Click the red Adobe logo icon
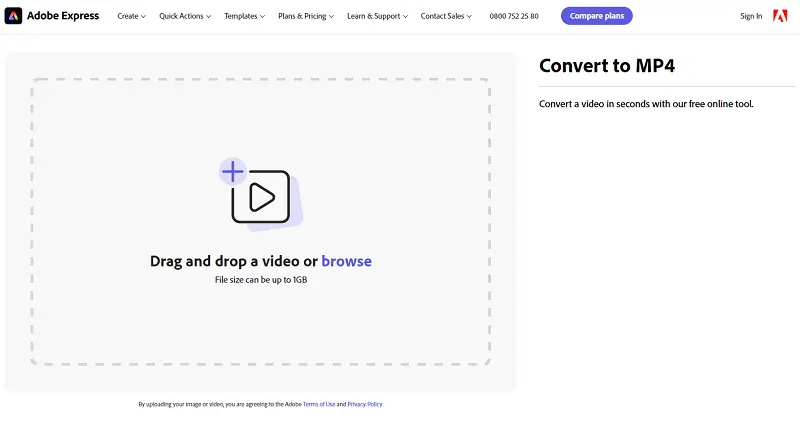The width and height of the screenshot is (800, 421). coord(780,16)
